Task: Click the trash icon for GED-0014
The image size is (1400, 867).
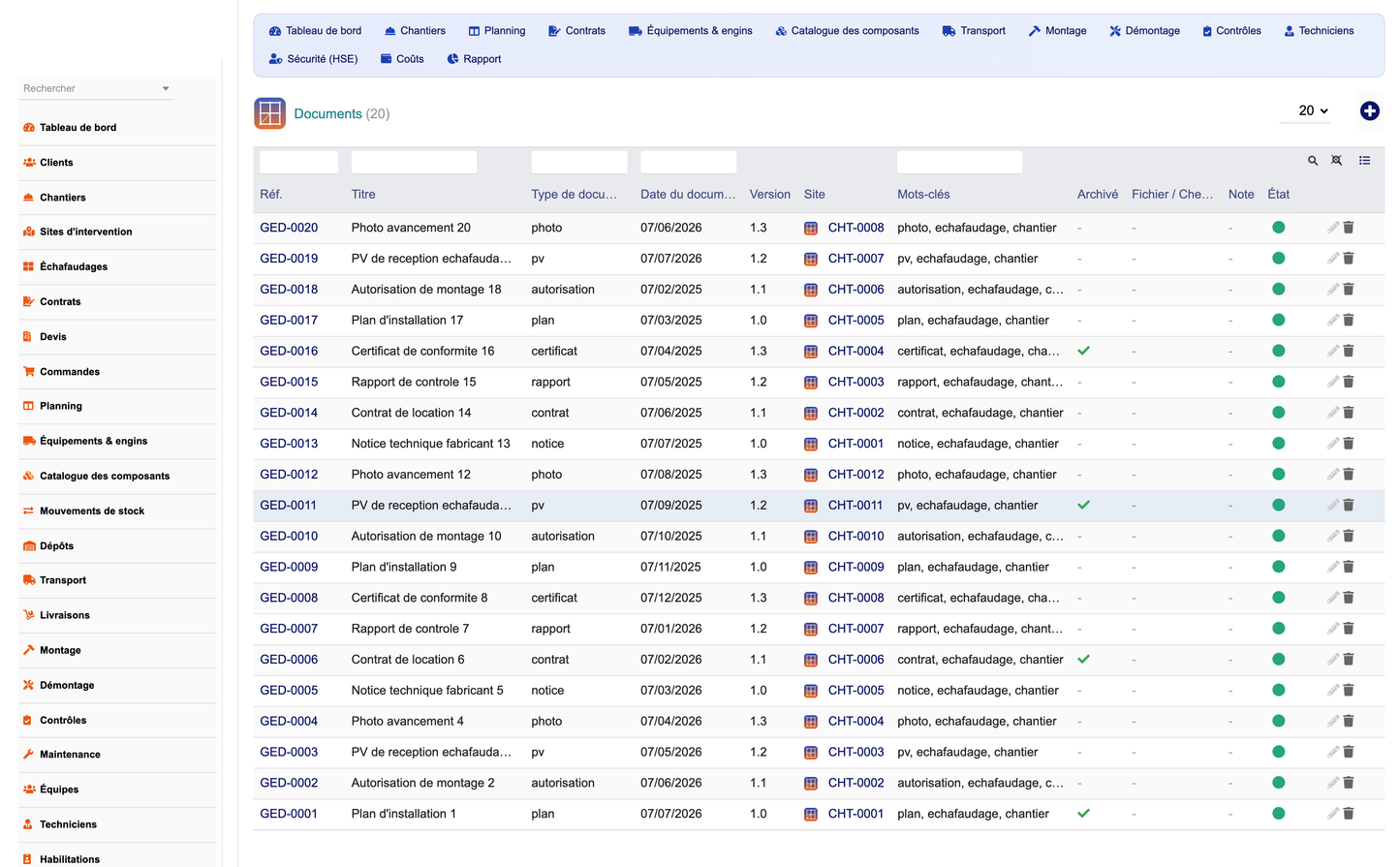Action: pyautogui.click(x=1349, y=413)
